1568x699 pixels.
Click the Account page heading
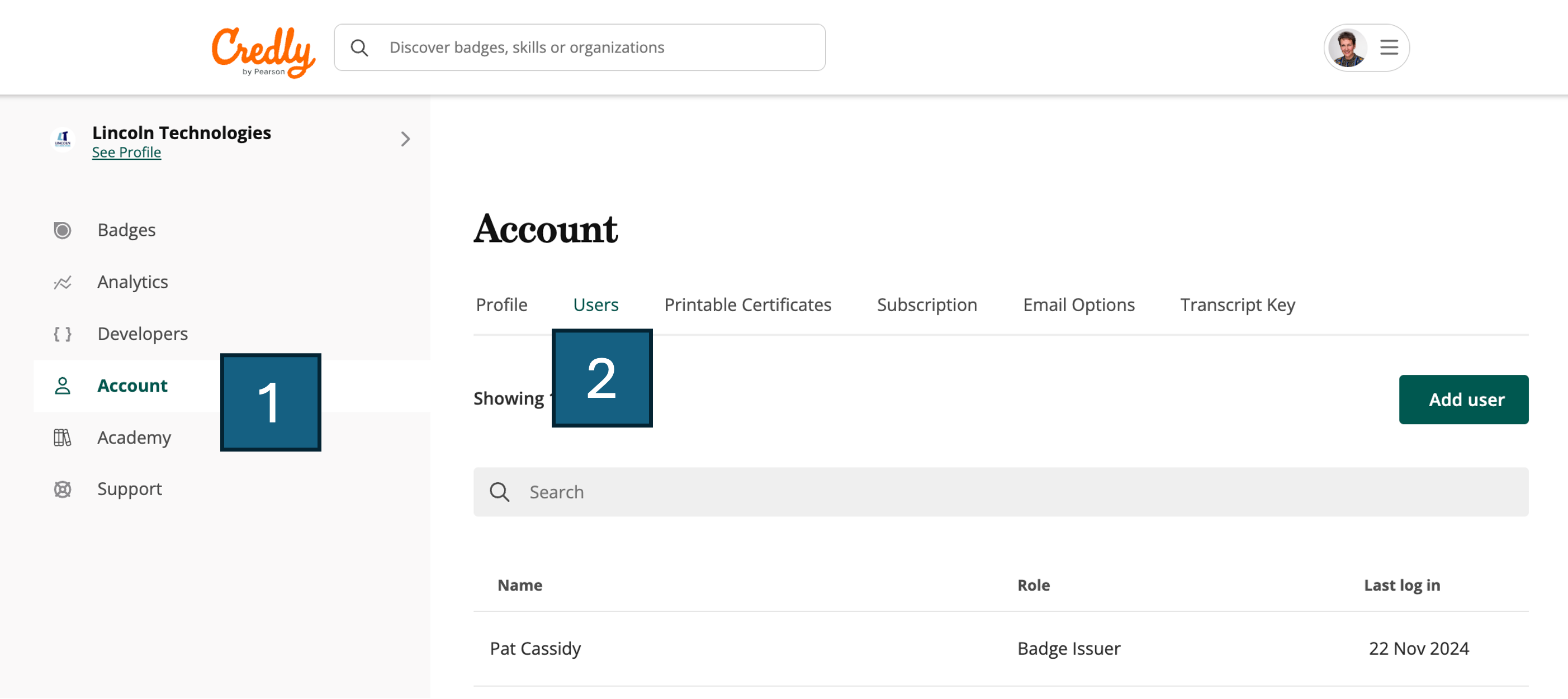[546, 229]
